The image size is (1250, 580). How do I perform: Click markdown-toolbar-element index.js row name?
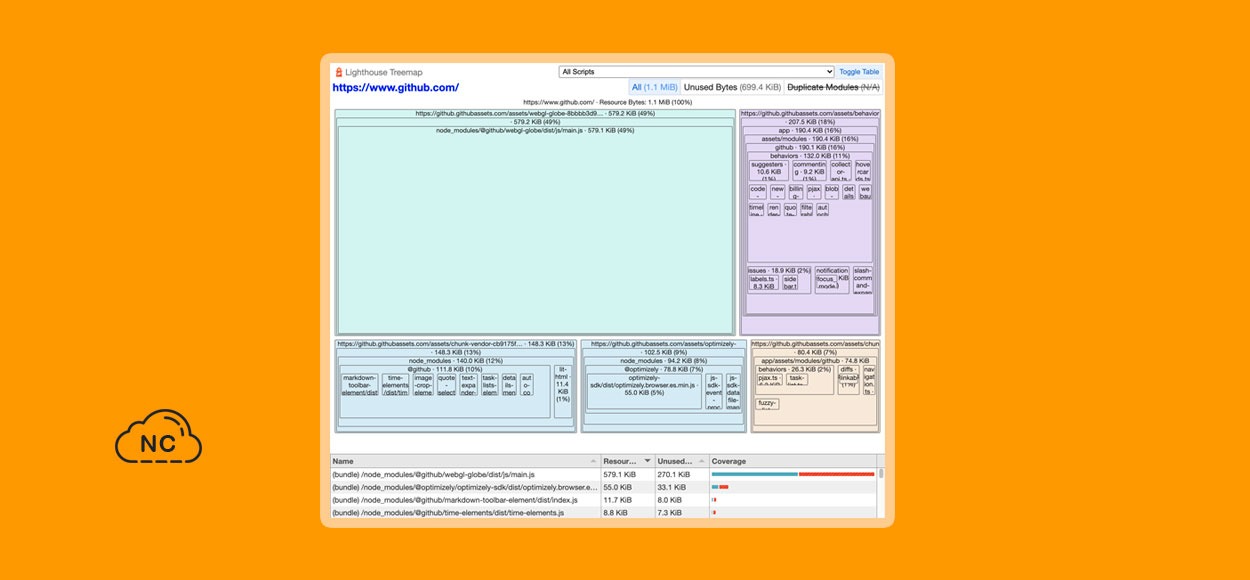coord(455,500)
